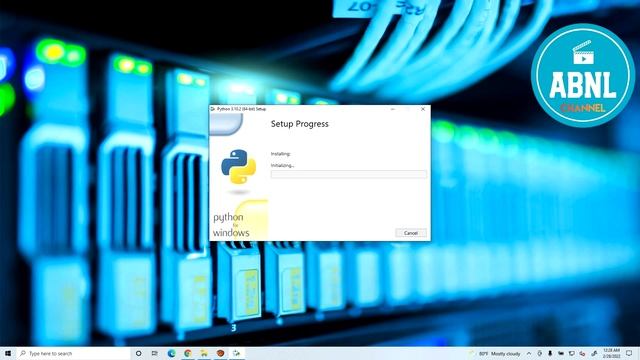Click the tray icon right of chevron
Screen dimensions: 640x360
click(540, 353)
